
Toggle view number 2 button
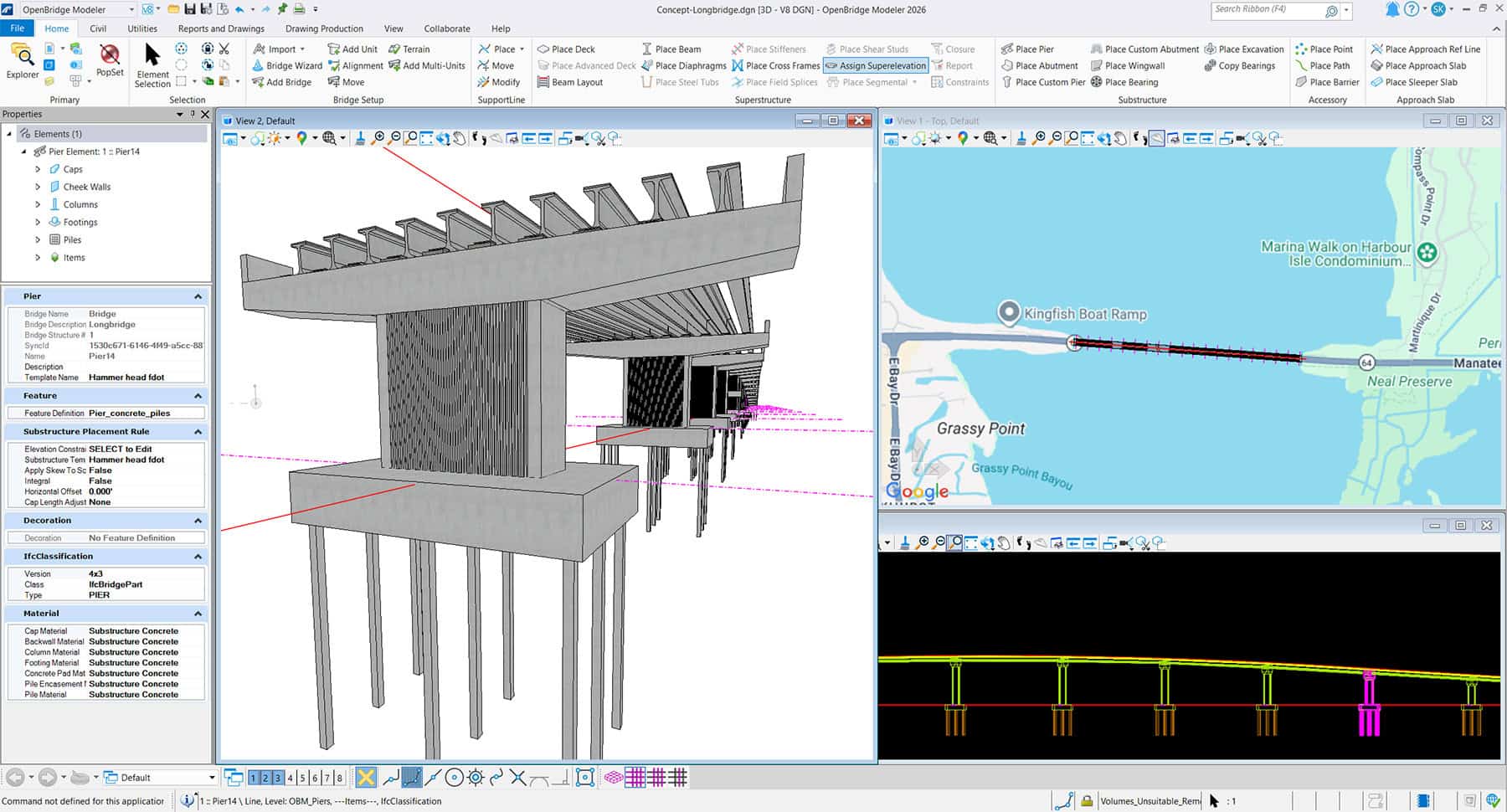pyautogui.click(x=265, y=778)
